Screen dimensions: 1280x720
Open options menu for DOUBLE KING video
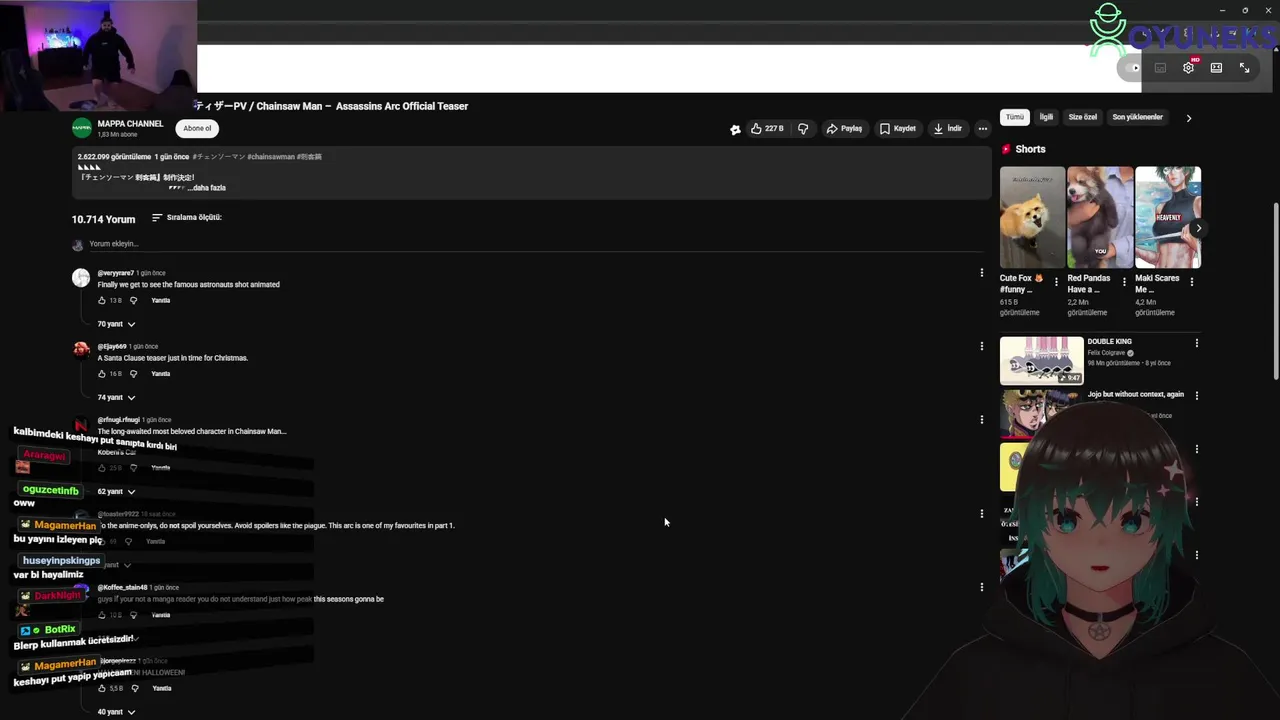pos(1196,343)
